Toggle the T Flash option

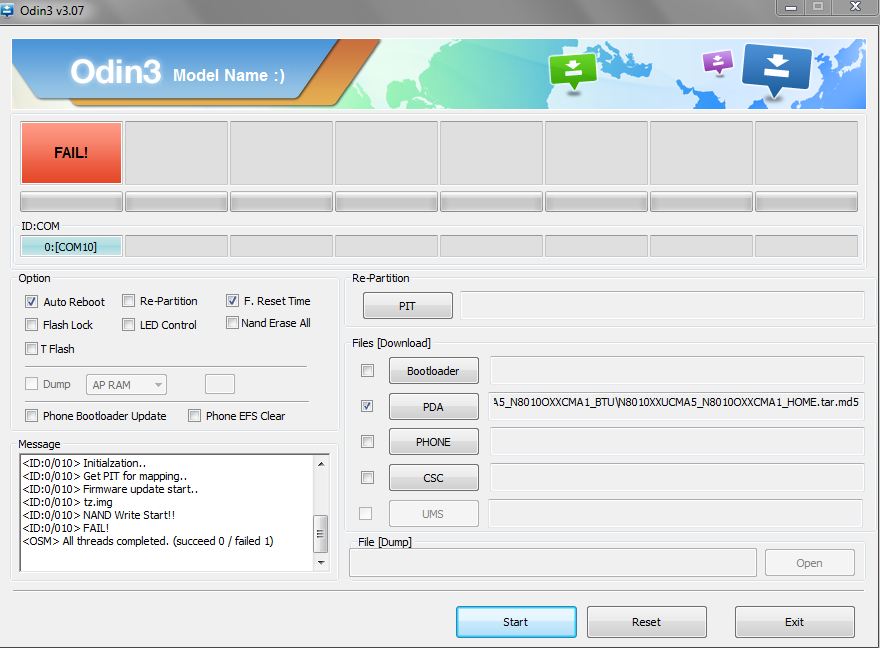(31, 348)
